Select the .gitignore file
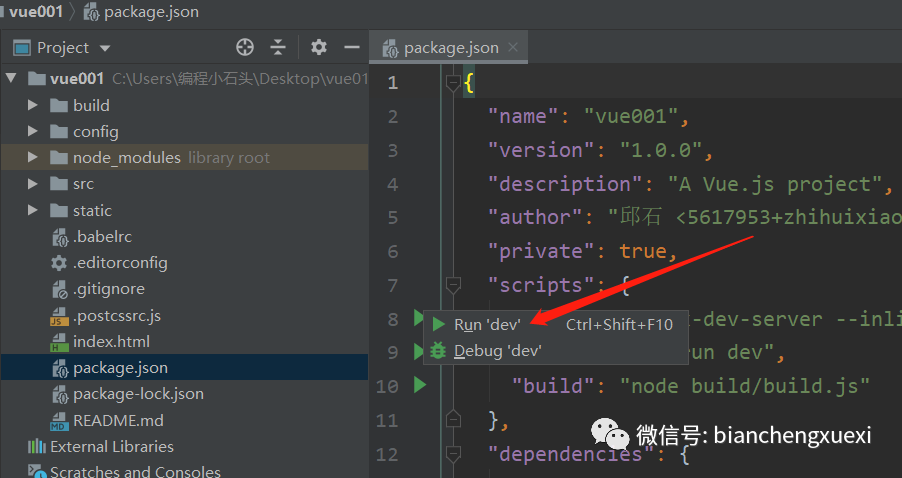This screenshot has width=902, height=478. pos(109,289)
